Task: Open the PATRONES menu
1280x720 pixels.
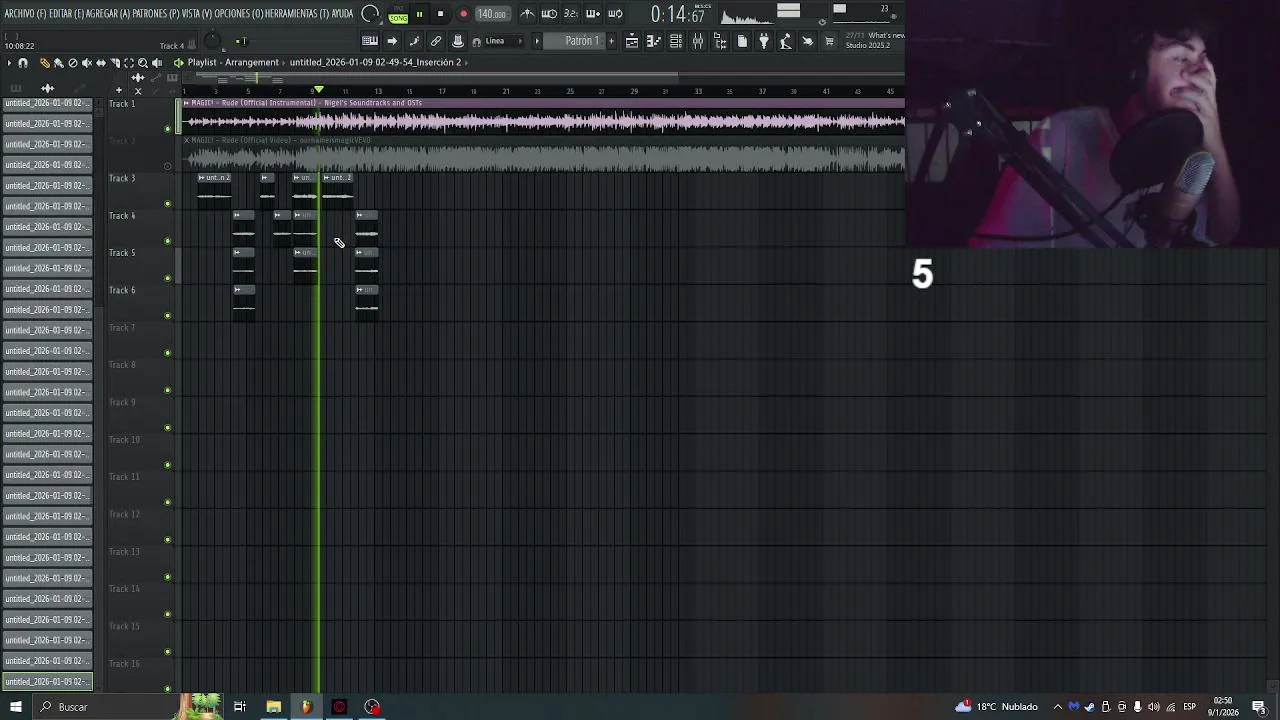Action: point(156,14)
